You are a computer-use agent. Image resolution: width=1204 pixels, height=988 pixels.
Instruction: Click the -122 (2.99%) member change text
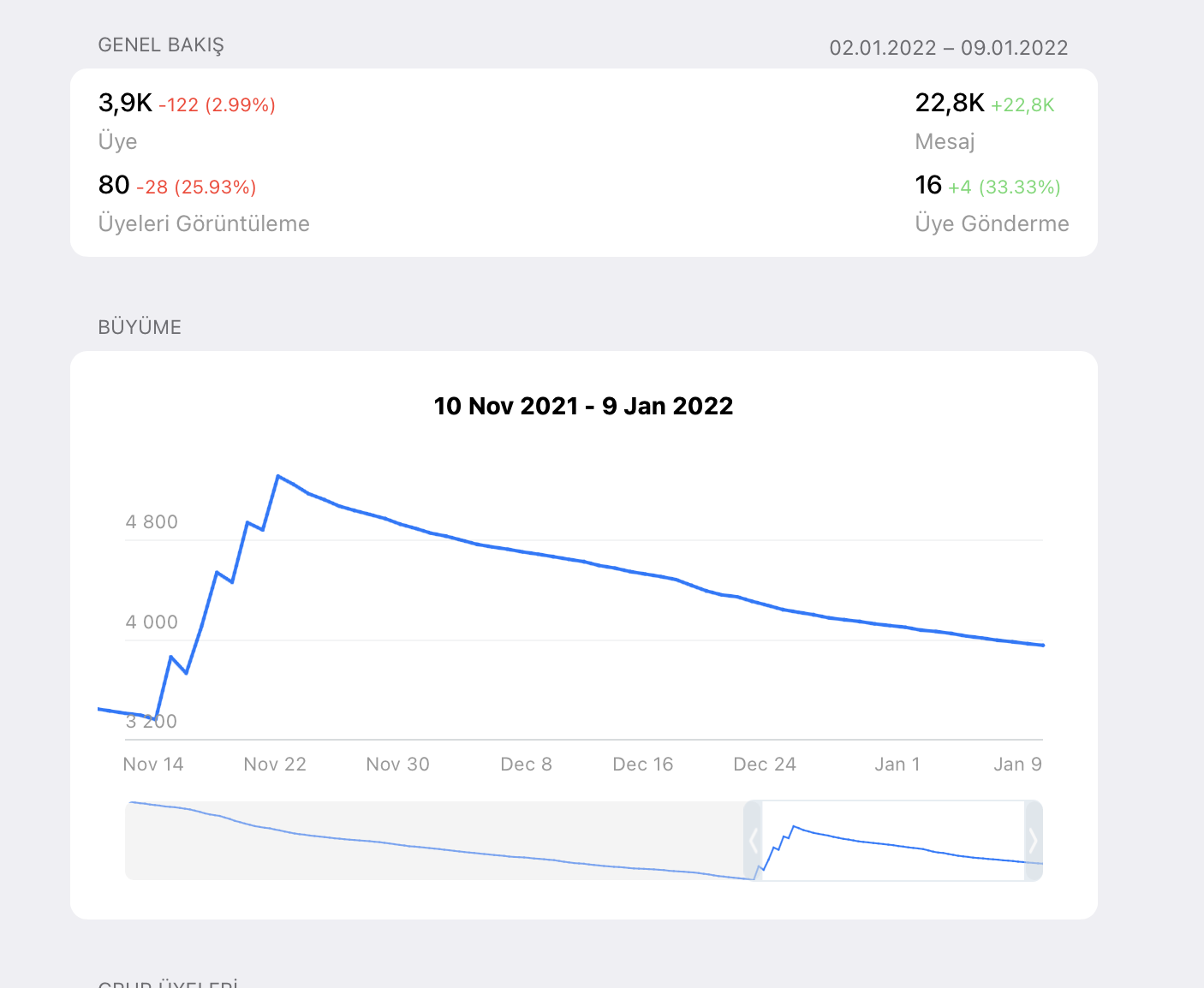click(217, 105)
